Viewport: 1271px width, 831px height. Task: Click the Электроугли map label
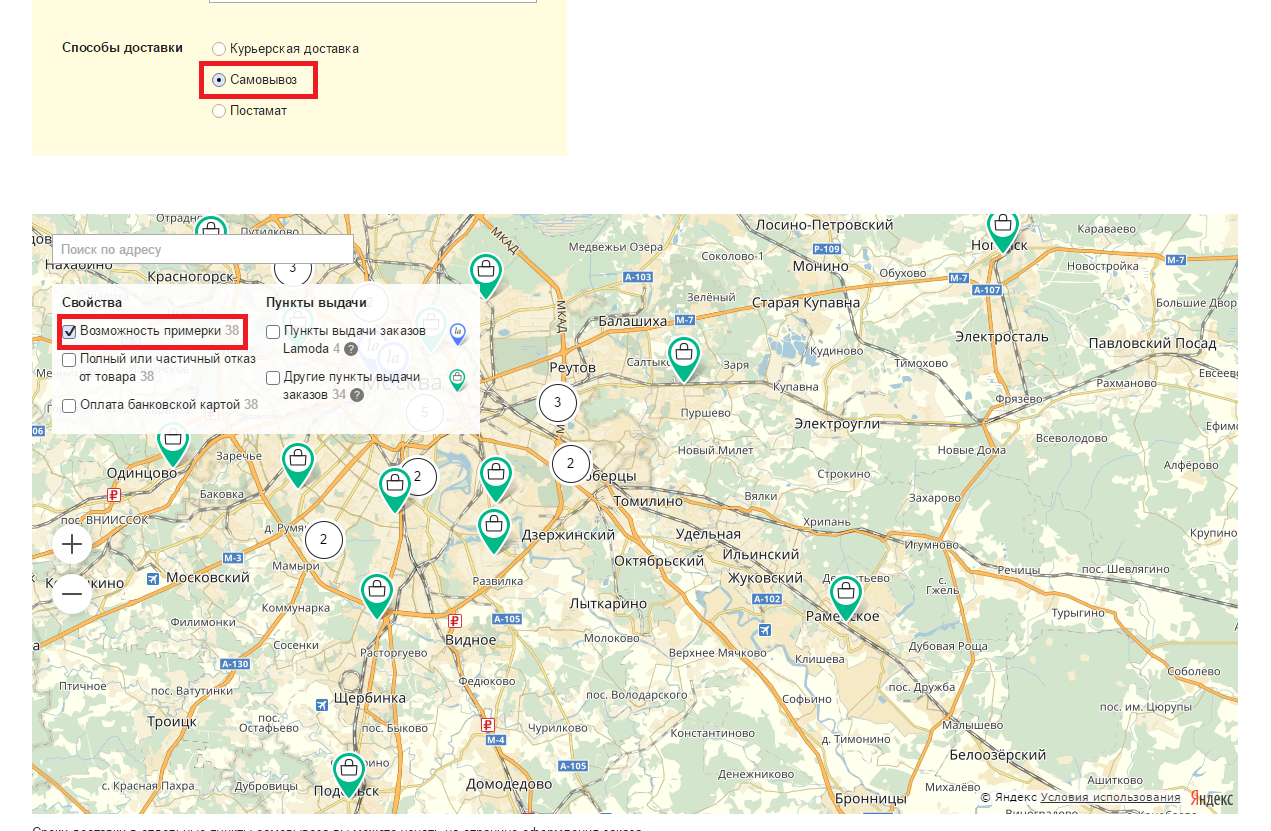[837, 424]
